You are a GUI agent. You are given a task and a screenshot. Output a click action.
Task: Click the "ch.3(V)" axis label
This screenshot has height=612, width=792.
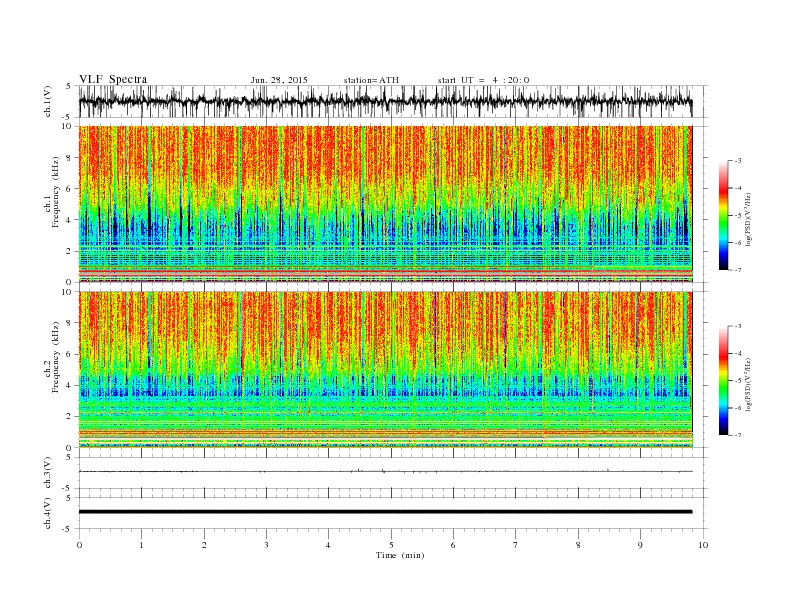[x=48, y=472]
